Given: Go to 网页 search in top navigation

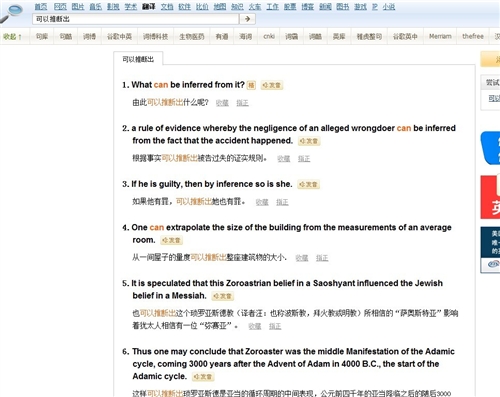Looking at the screenshot, I should coord(60,7).
